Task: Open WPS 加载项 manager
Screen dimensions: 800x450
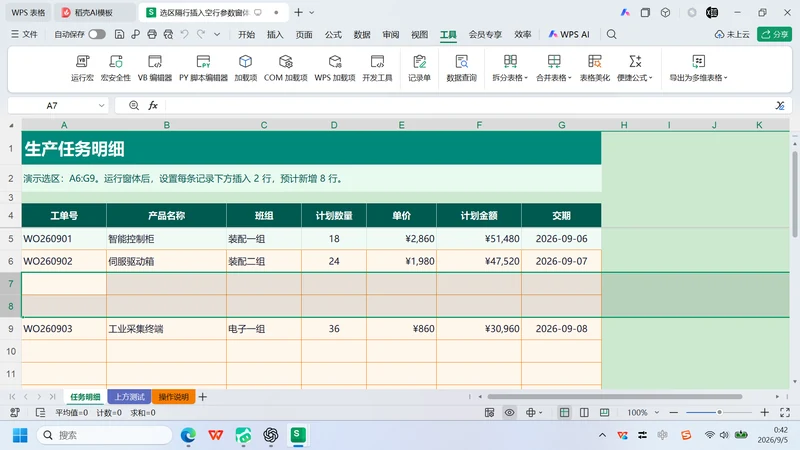Action: coord(335,68)
